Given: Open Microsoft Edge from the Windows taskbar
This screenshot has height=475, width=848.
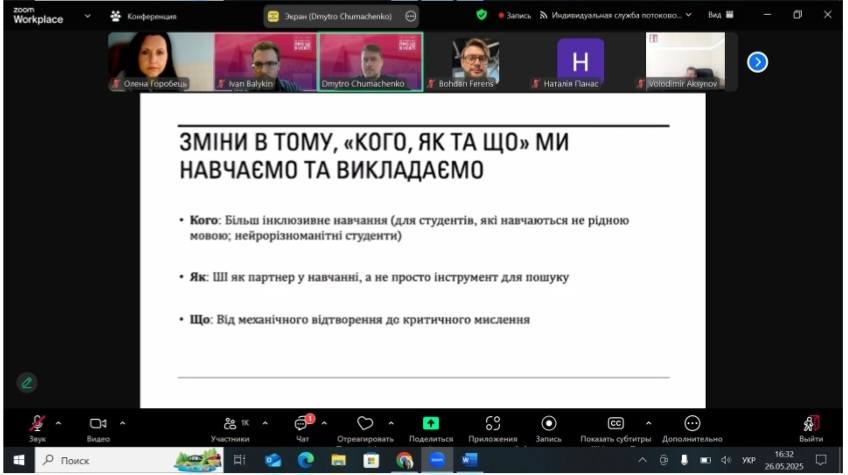Looking at the screenshot, I should coord(306,460).
